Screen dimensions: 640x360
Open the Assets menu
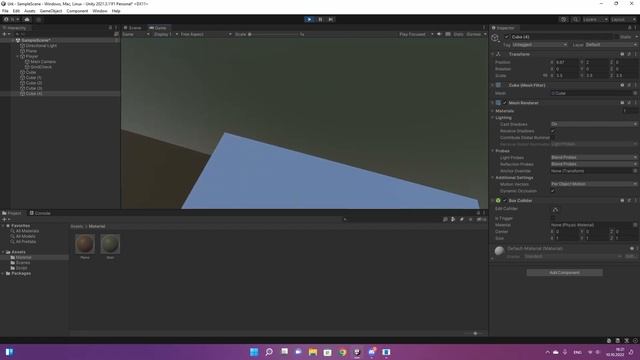pos(30,11)
